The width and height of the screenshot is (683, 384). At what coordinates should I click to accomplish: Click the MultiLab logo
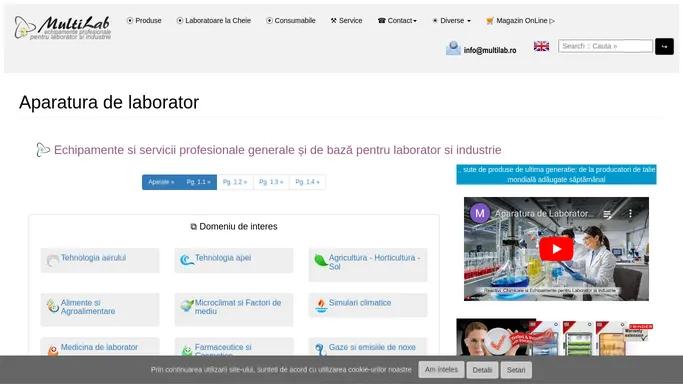(x=63, y=28)
